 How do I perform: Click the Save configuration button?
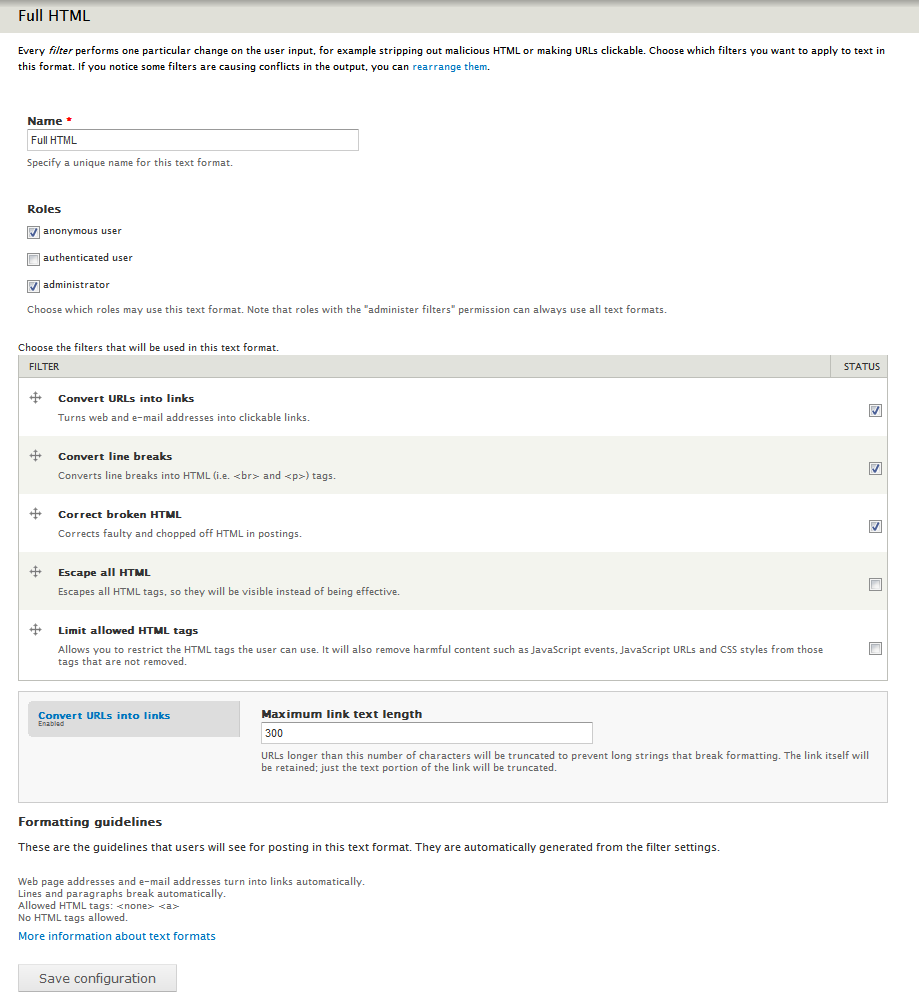click(x=97, y=979)
